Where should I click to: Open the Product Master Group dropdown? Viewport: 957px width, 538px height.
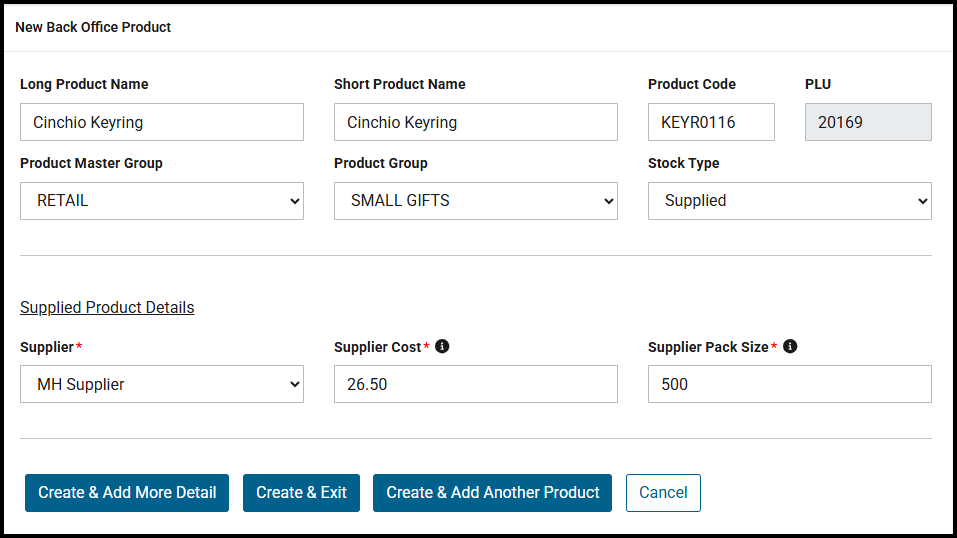click(x=162, y=201)
